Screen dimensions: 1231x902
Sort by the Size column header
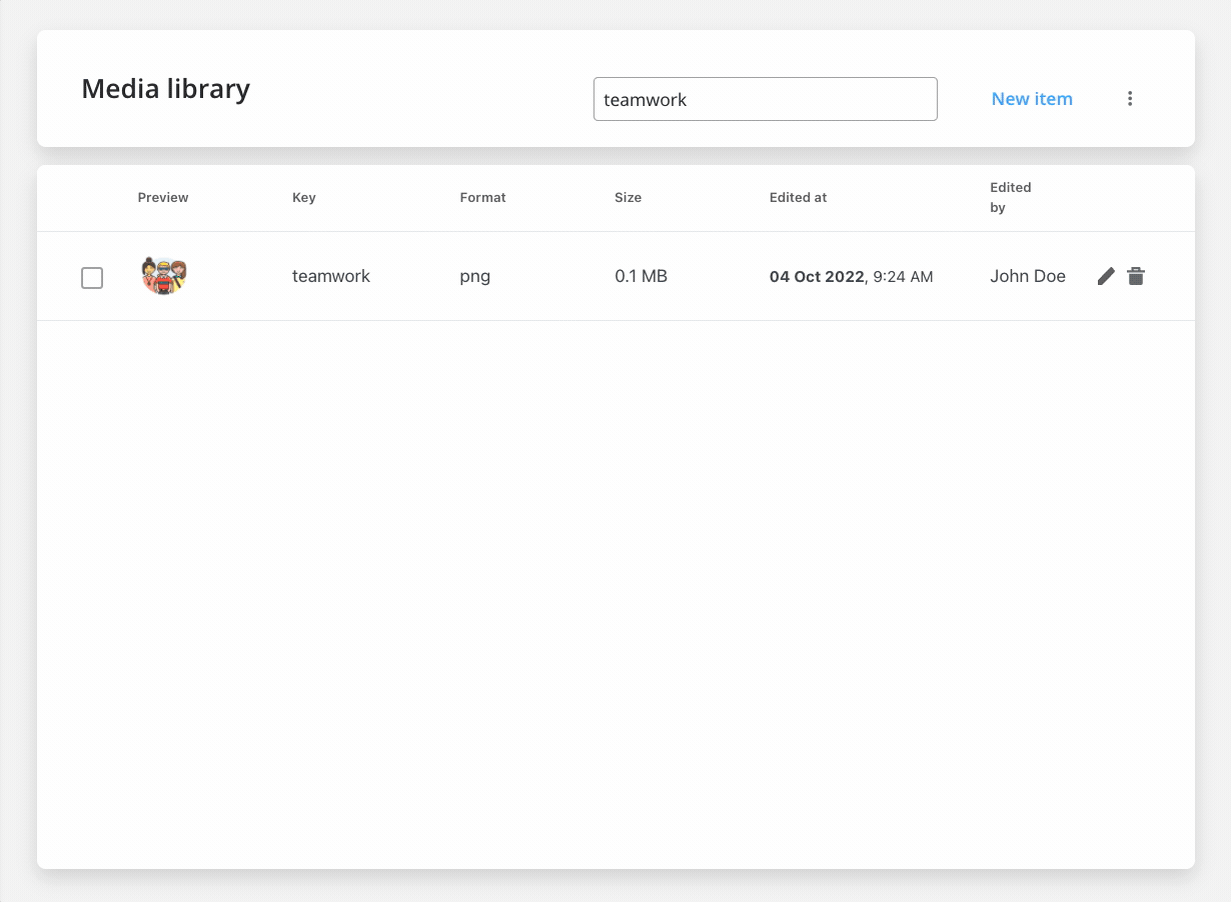click(x=627, y=198)
